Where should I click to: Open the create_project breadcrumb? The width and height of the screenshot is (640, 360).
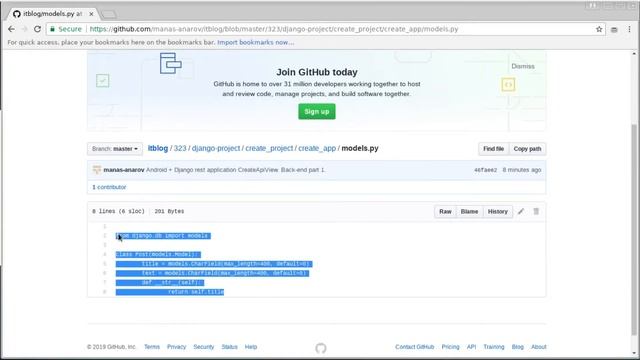269,148
